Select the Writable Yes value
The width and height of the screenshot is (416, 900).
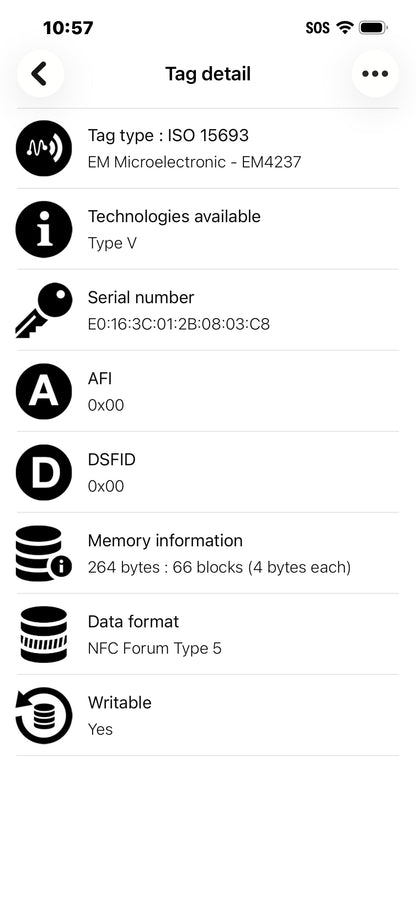pyautogui.click(x=100, y=730)
